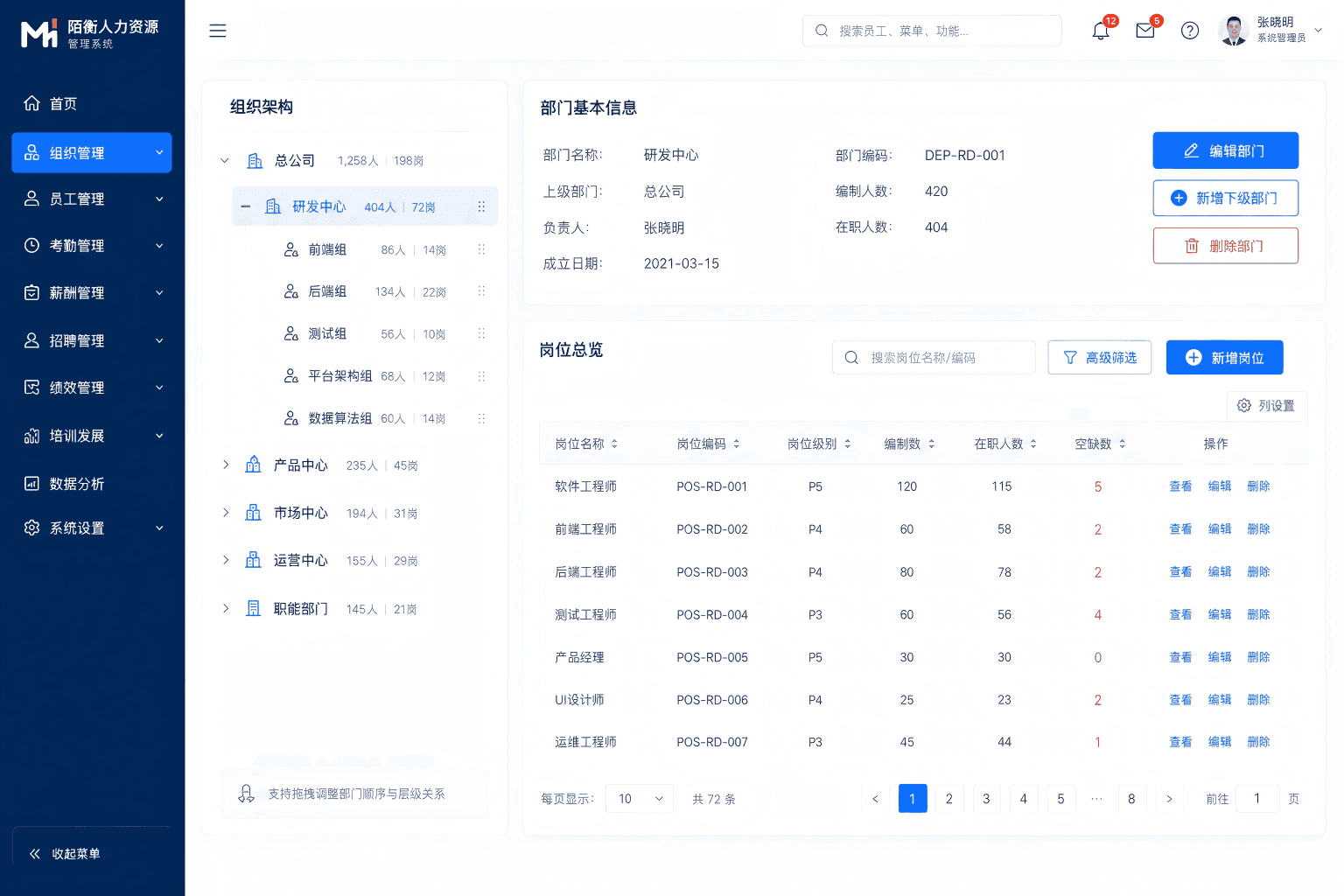Collapse the sidebar with 收起菜单

coord(65,854)
